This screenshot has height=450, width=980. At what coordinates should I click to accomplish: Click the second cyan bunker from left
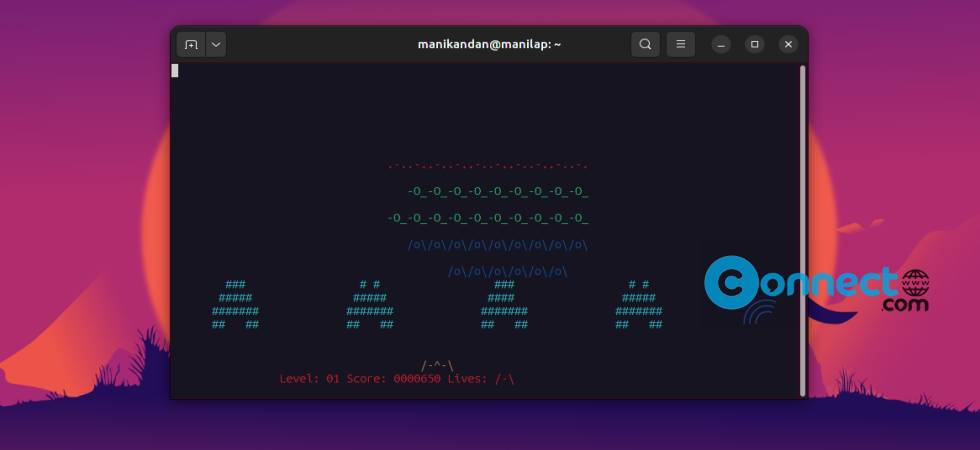point(369,305)
